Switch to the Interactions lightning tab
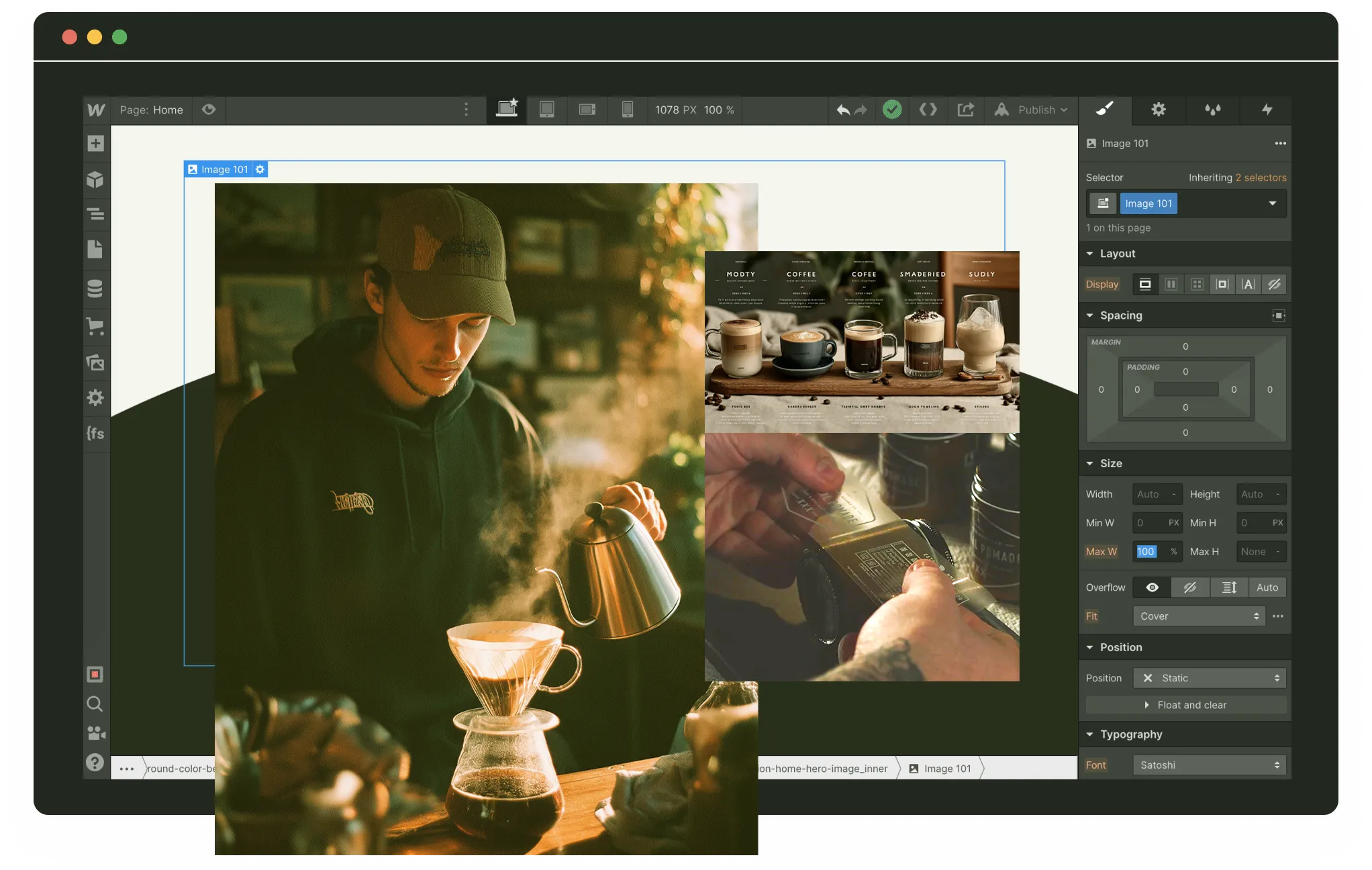Viewport: 1372px width, 870px height. (x=1267, y=109)
